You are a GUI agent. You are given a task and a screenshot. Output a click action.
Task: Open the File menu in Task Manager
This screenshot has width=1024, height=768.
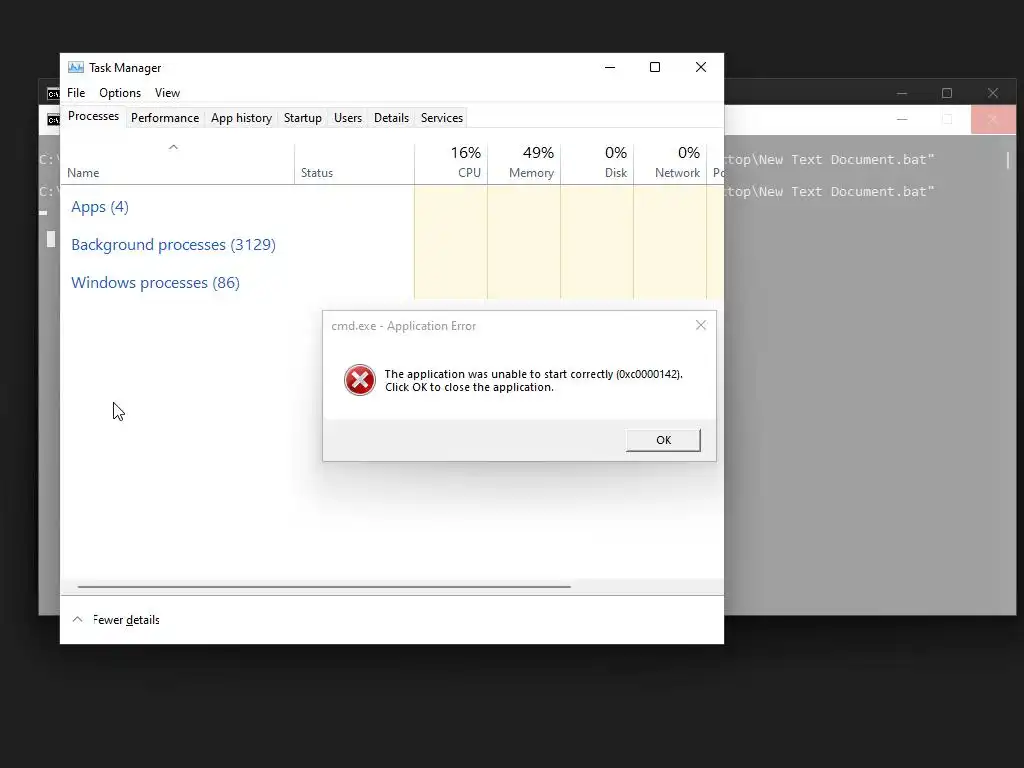76,93
